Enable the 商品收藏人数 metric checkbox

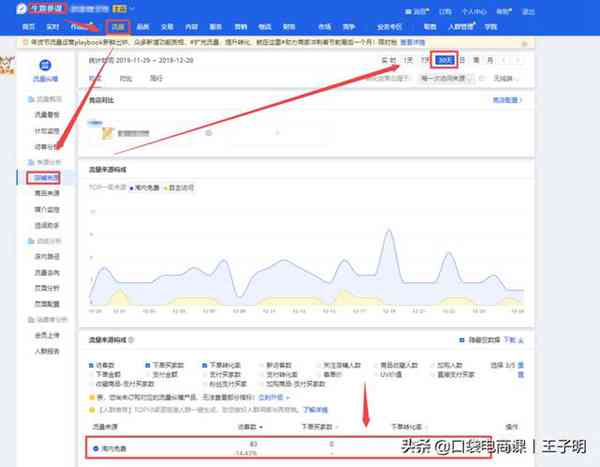(x=376, y=365)
